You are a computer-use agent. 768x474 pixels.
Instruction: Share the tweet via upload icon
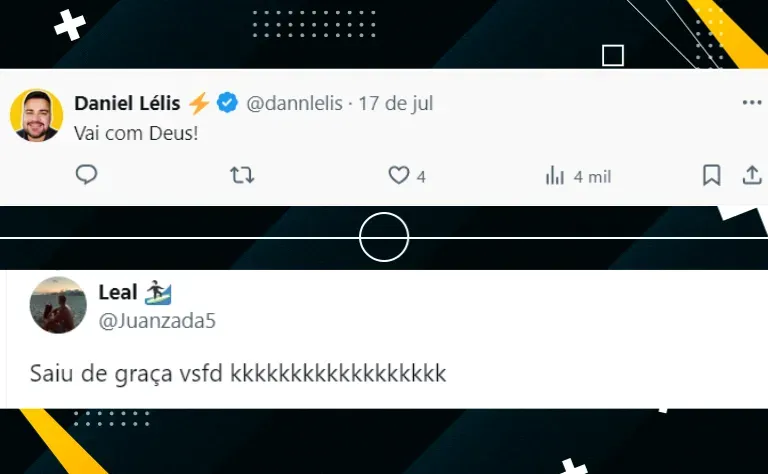point(752,175)
